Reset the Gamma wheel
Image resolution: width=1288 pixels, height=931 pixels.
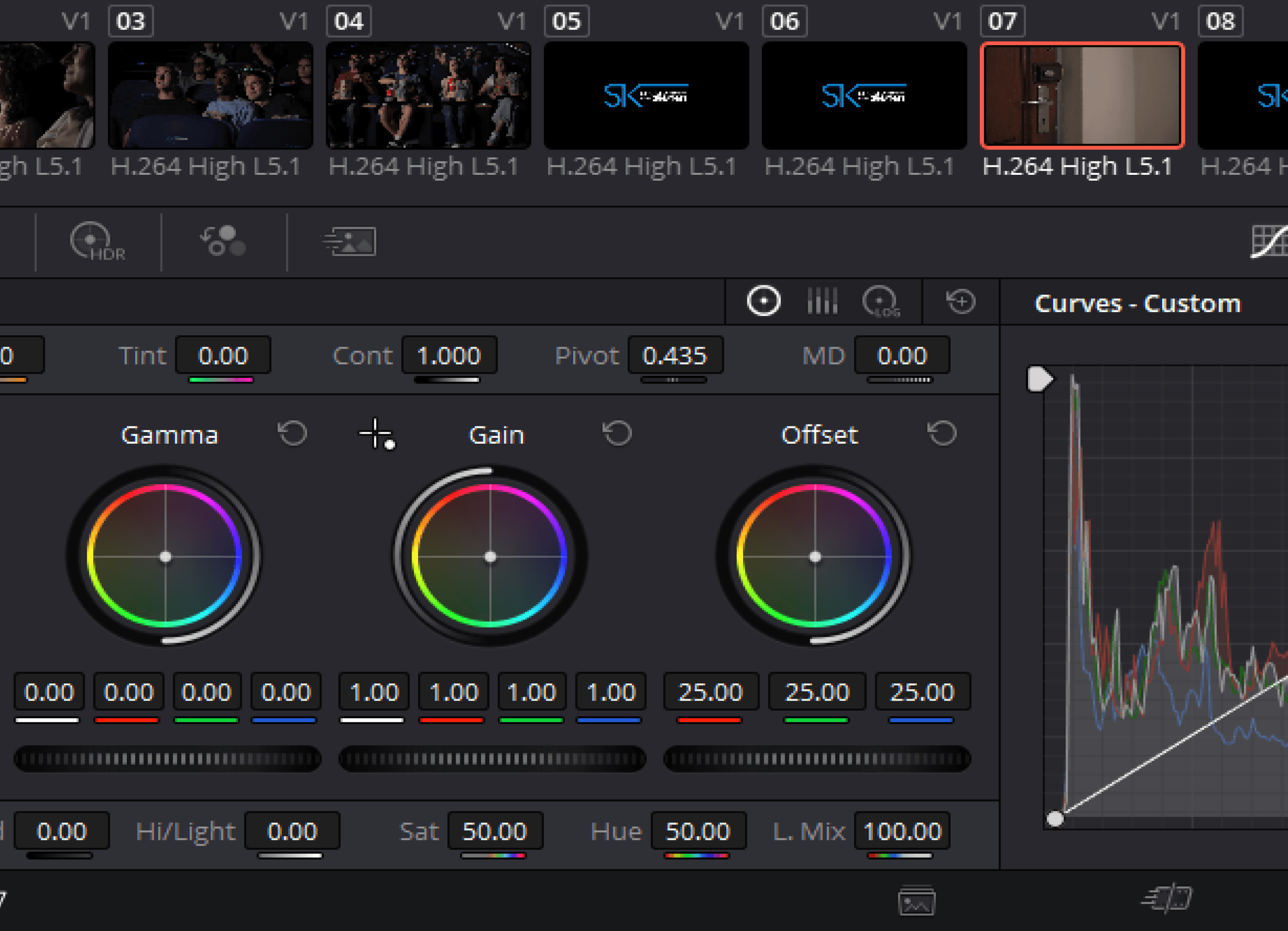pos(292,434)
